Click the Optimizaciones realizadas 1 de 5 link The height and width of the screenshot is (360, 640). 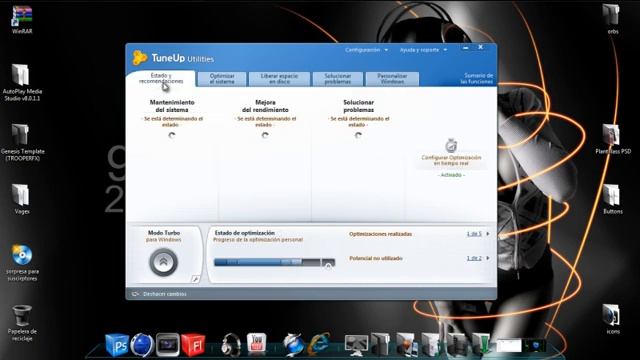[474, 234]
